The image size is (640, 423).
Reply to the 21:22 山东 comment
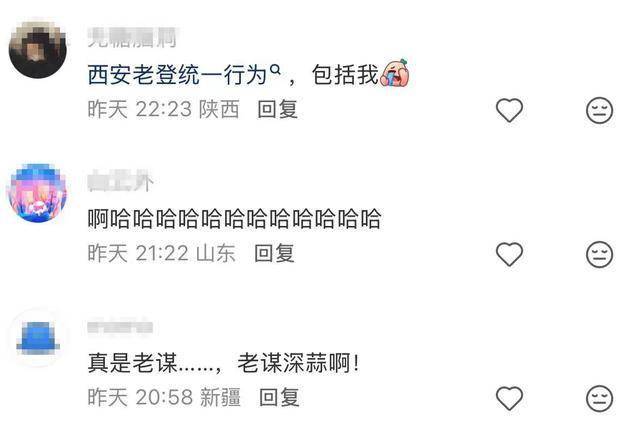[x=274, y=253]
